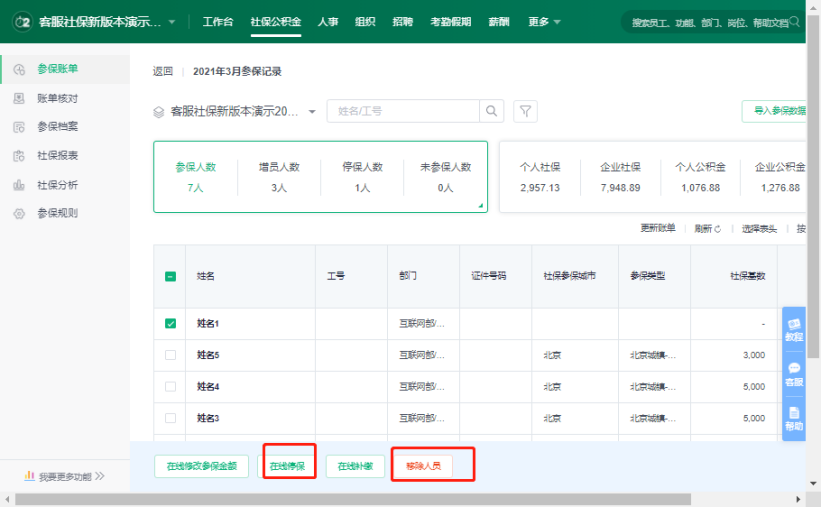Screen dimensions: 821x507
Task: Open the 工作台 menu
Action: tap(218, 22)
